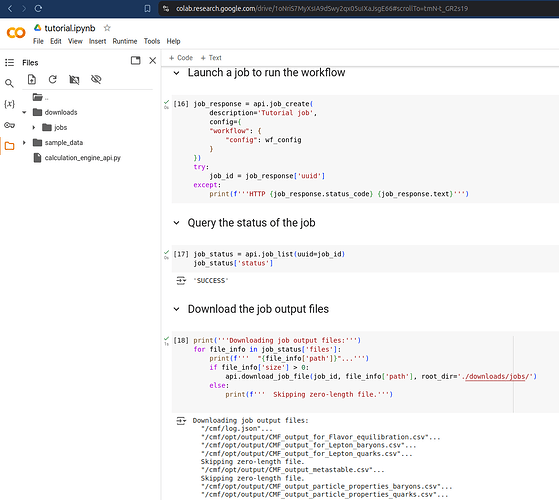559x500 pixels.
Task: Click 'Query the status of the job' heading
Action: (251, 223)
